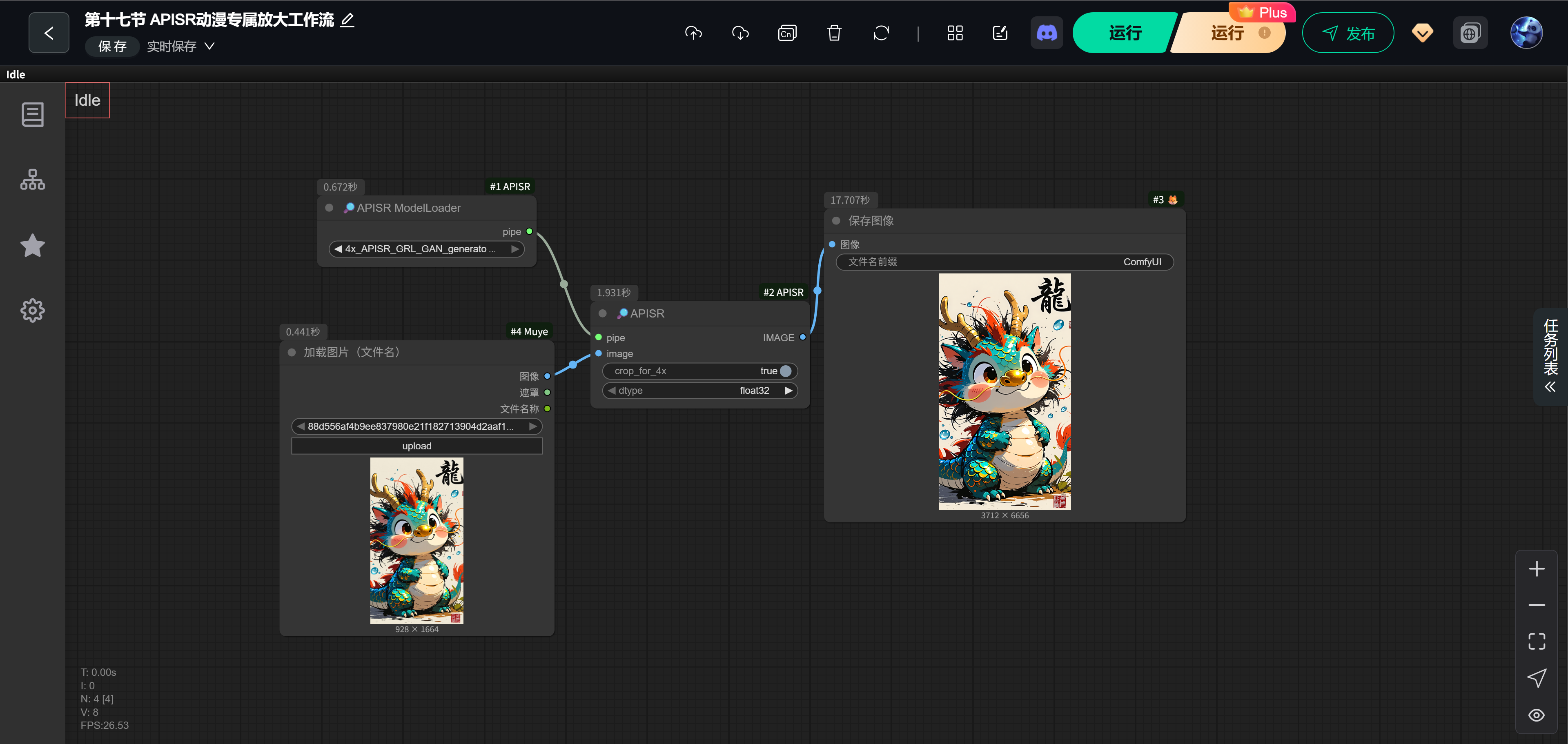Image resolution: width=1568 pixels, height=744 pixels.
Task: Open favorites star in sidebar
Action: 32,245
